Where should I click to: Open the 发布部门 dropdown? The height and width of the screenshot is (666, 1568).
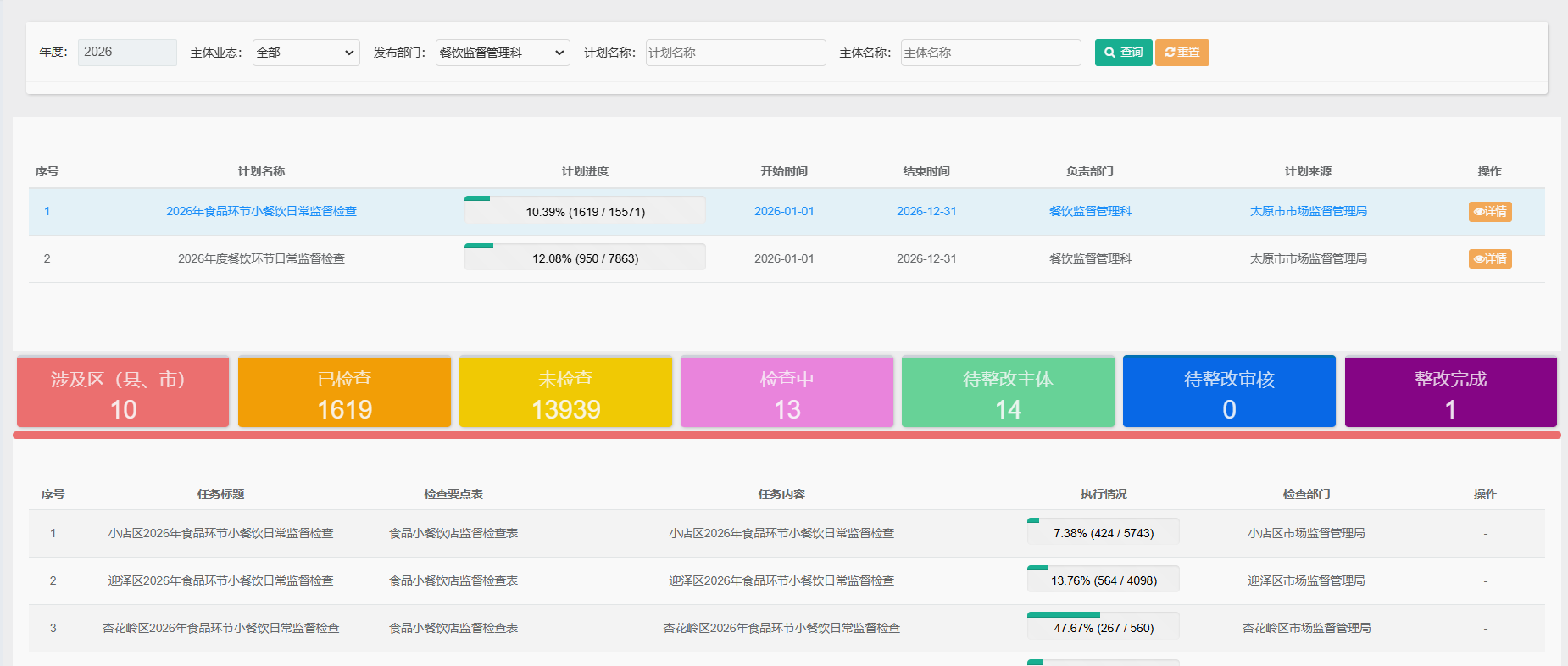(503, 53)
